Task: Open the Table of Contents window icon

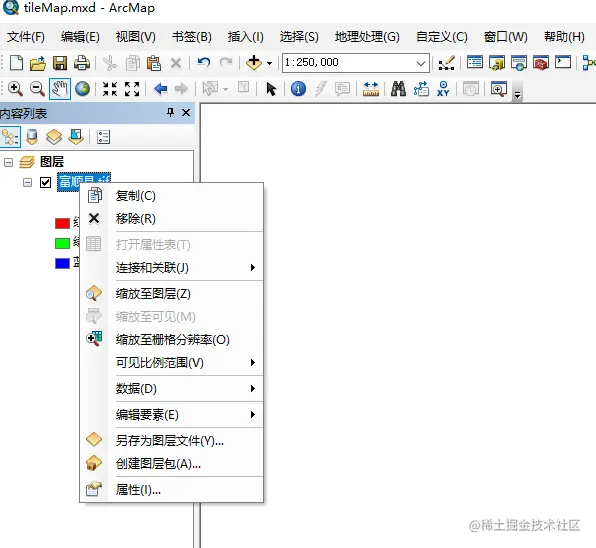Action: tap(475, 62)
